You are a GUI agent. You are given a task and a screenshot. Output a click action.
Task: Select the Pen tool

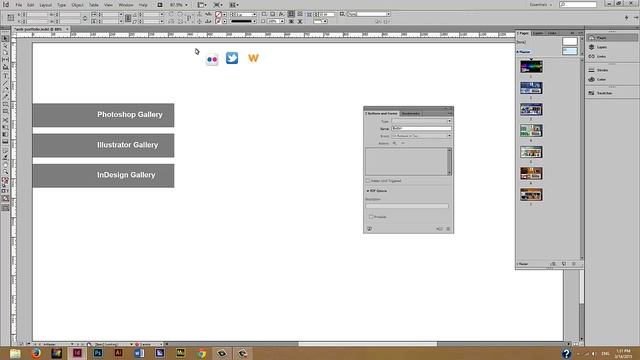(5, 90)
